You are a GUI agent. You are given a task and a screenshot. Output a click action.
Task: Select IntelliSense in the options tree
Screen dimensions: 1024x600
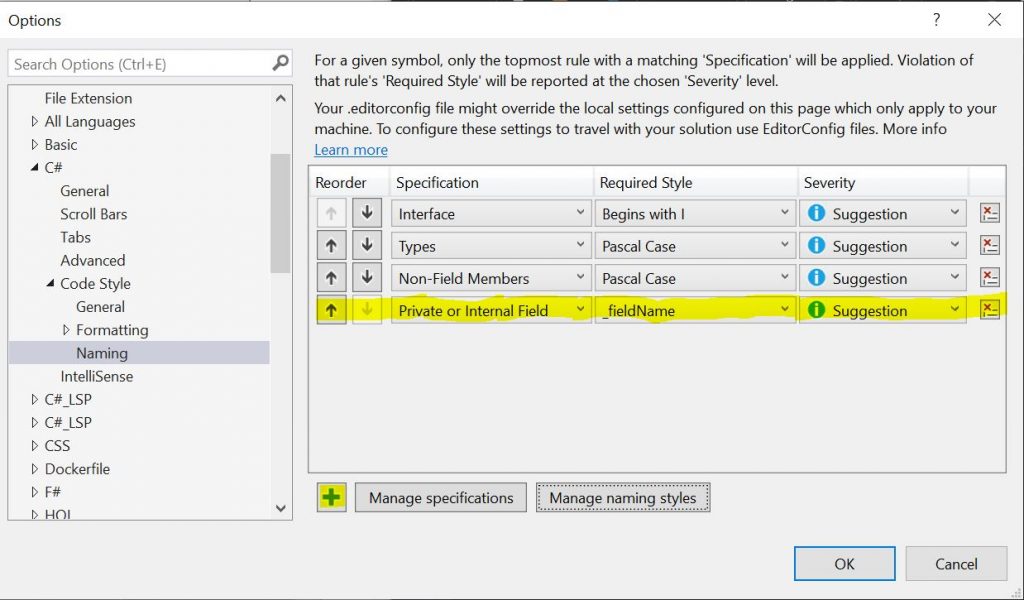(x=96, y=376)
